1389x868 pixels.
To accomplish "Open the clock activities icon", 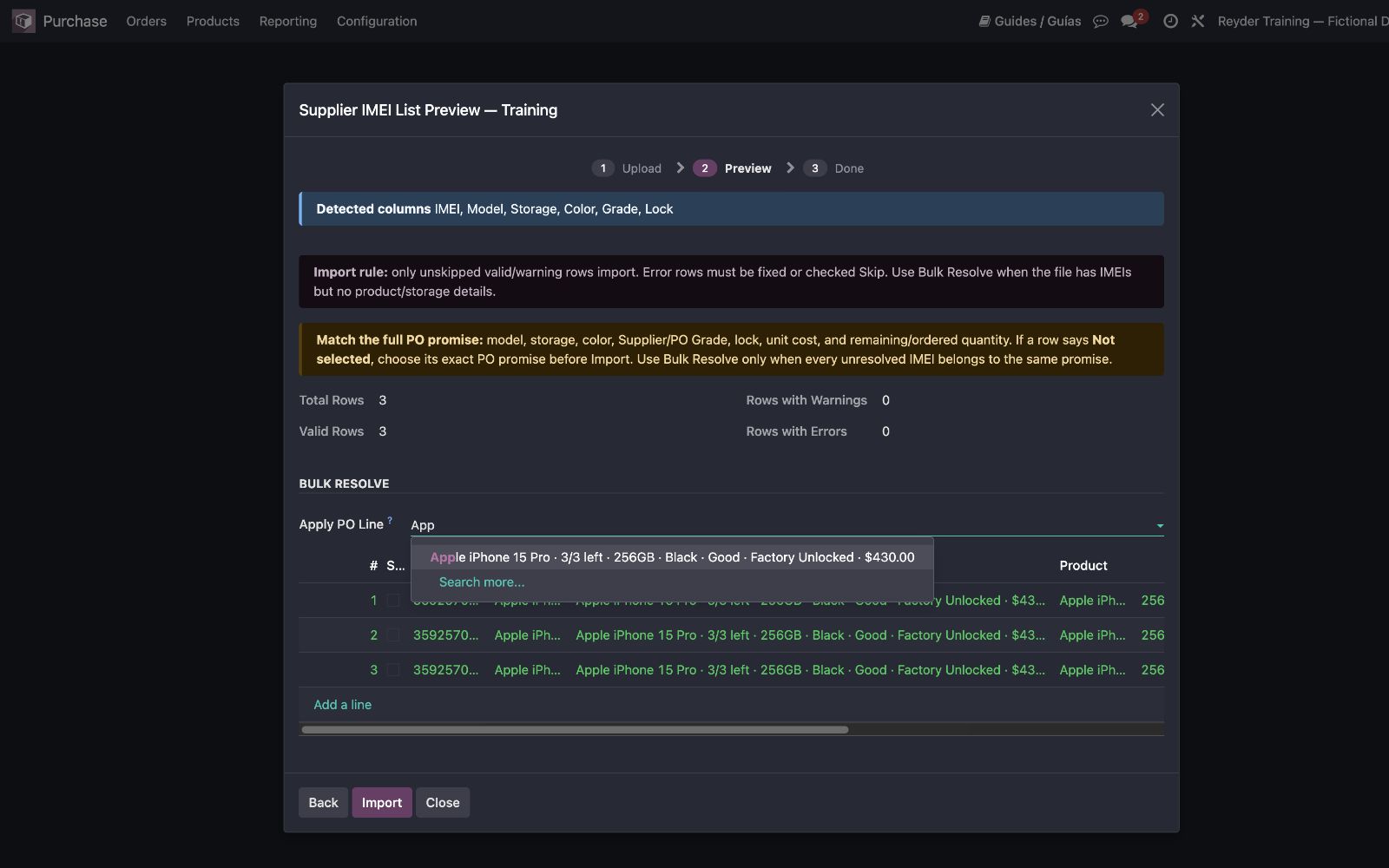I will tap(1170, 21).
